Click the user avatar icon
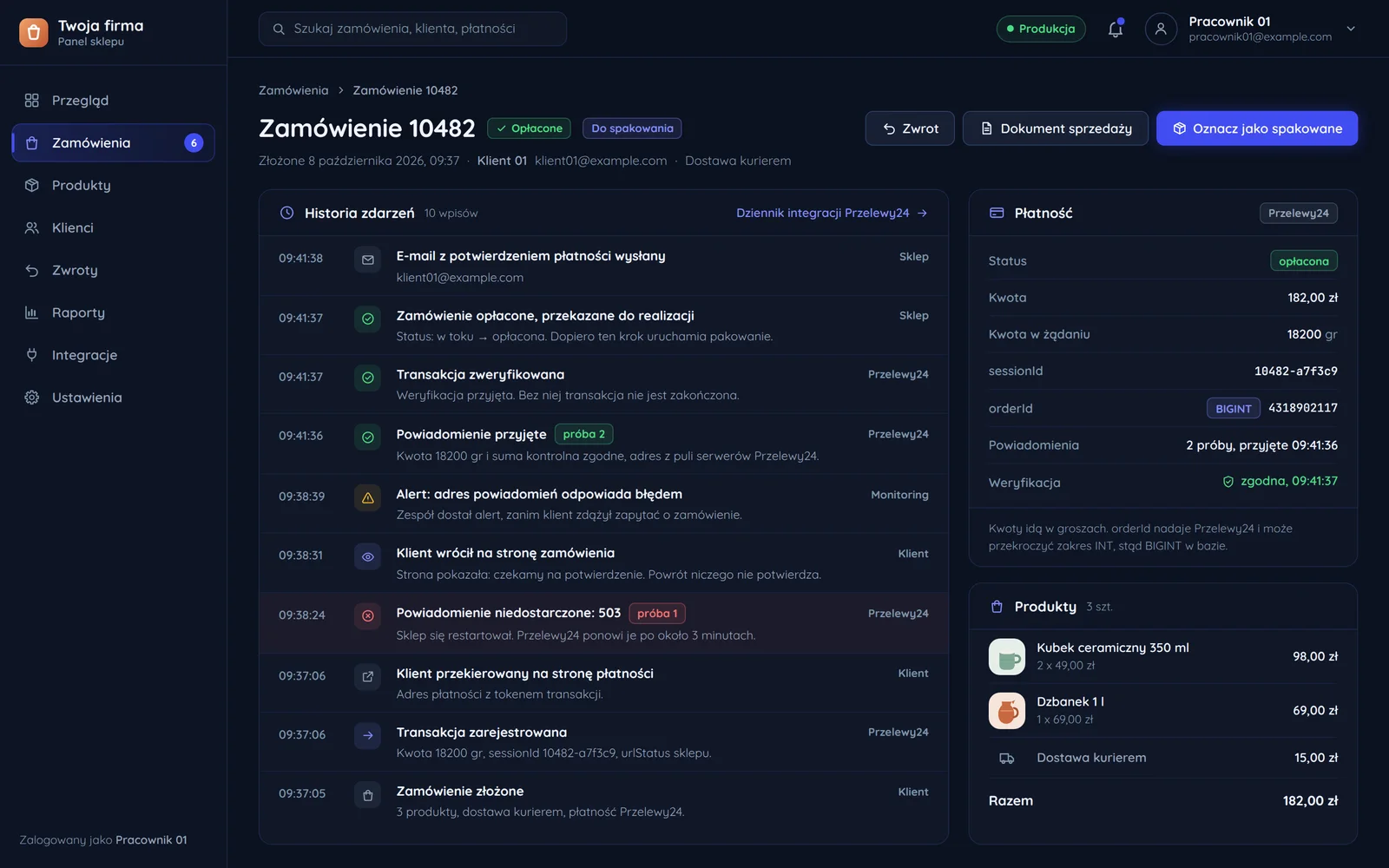Viewport: 1389px width, 868px height. point(1161,29)
